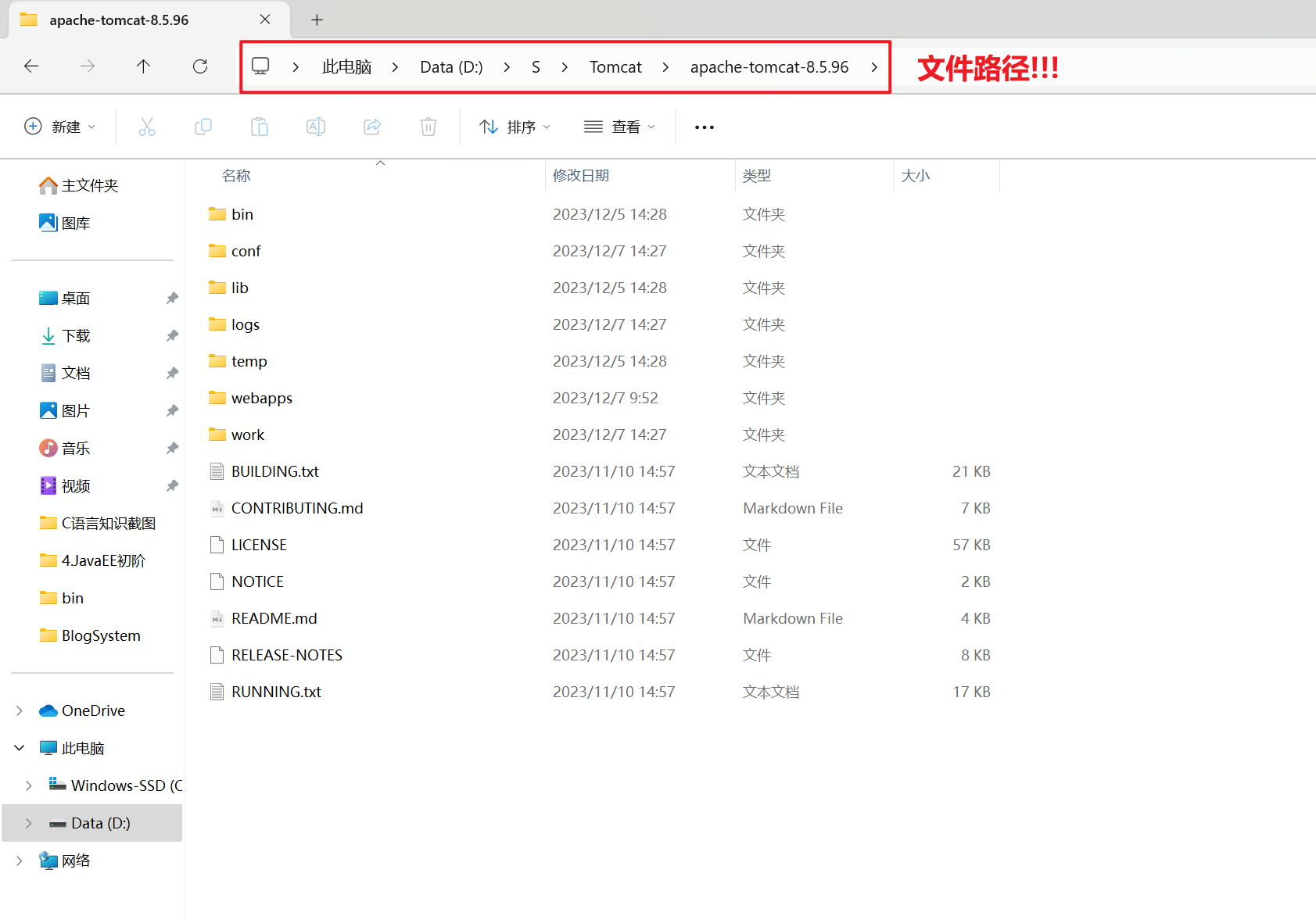The height and width of the screenshot is (916, 1316).
Task: Open 主文件夹 in the sidebar
Action: point(79,185)
